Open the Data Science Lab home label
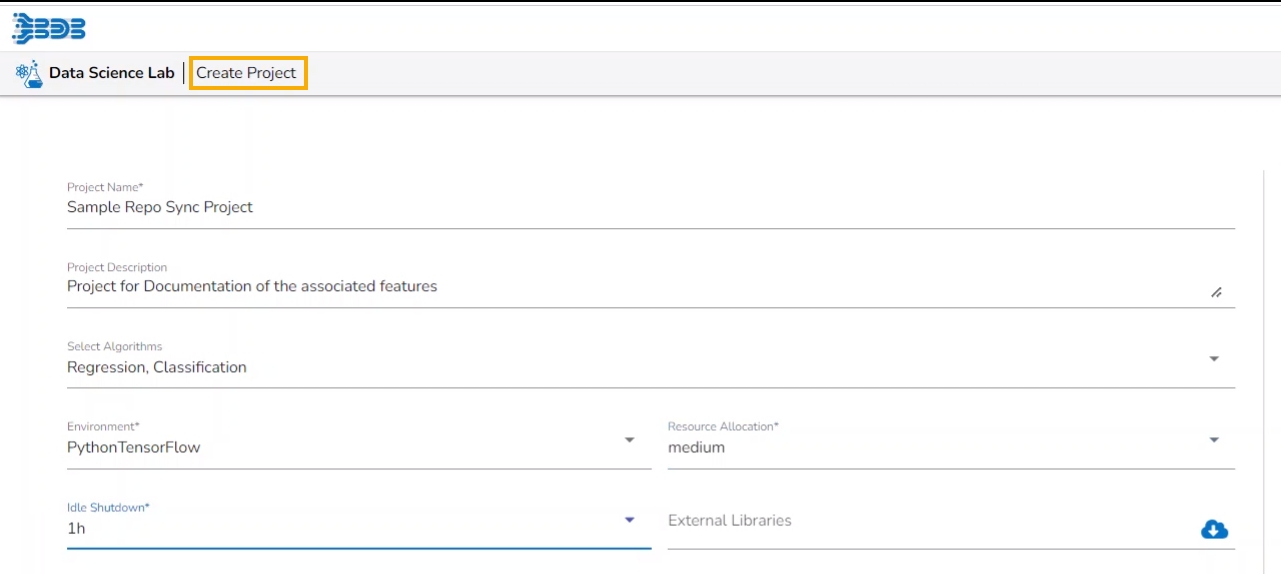This screenshot has height=574, width=1281. coord(111,73)
